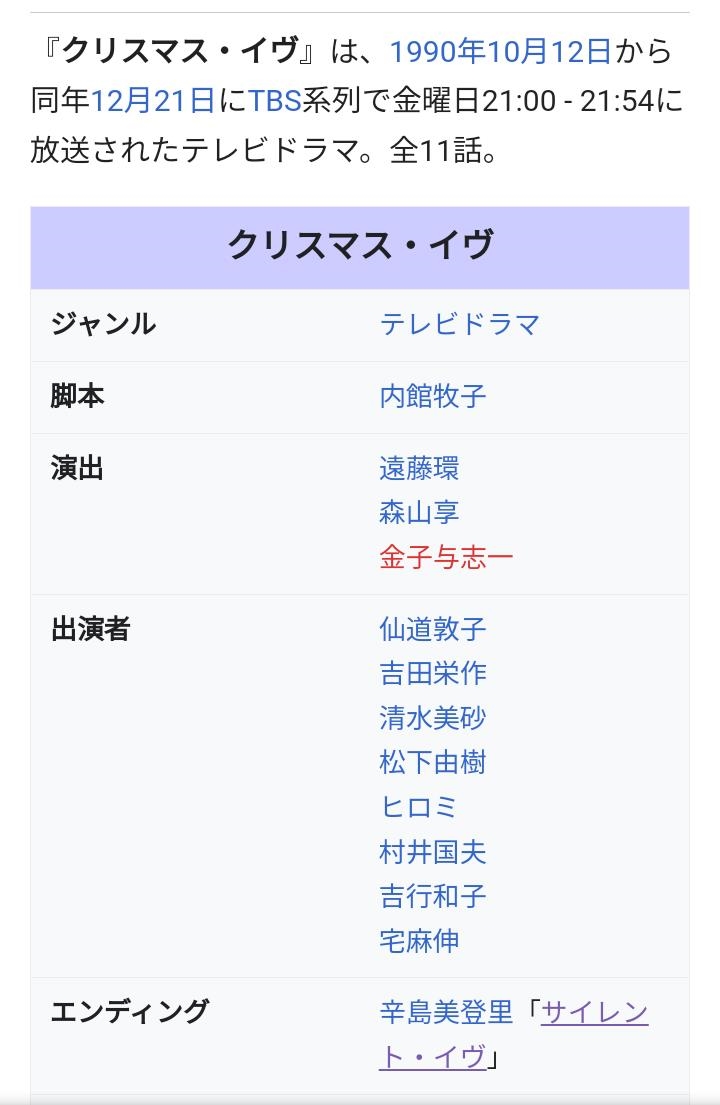720x1105 pixels.
Task: Click the 村井国夫 link
Action: click(x=433, y=852)
